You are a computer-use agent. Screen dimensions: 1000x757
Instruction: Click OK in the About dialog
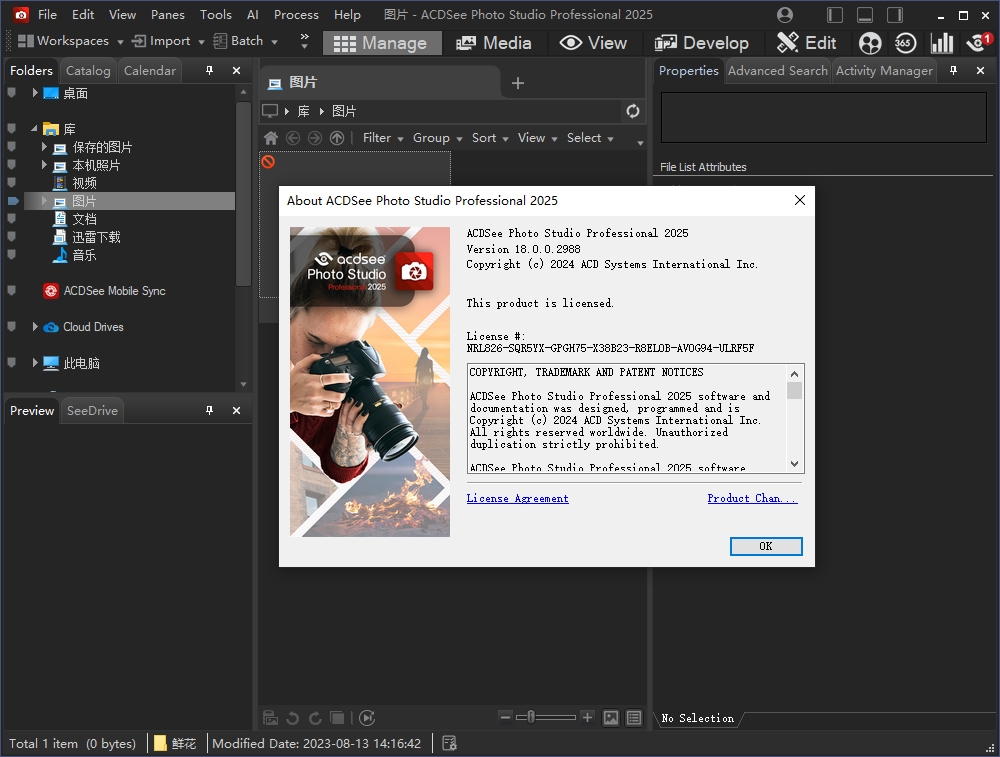tap(765, 546)
